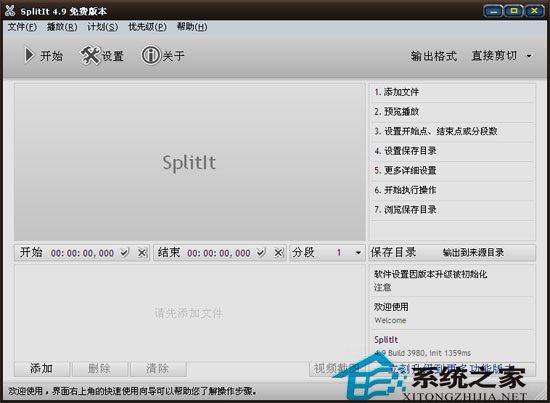Click the 开始 play triangle in the toolbar
This screenshot has width=550, height=403.
(30, 55)
